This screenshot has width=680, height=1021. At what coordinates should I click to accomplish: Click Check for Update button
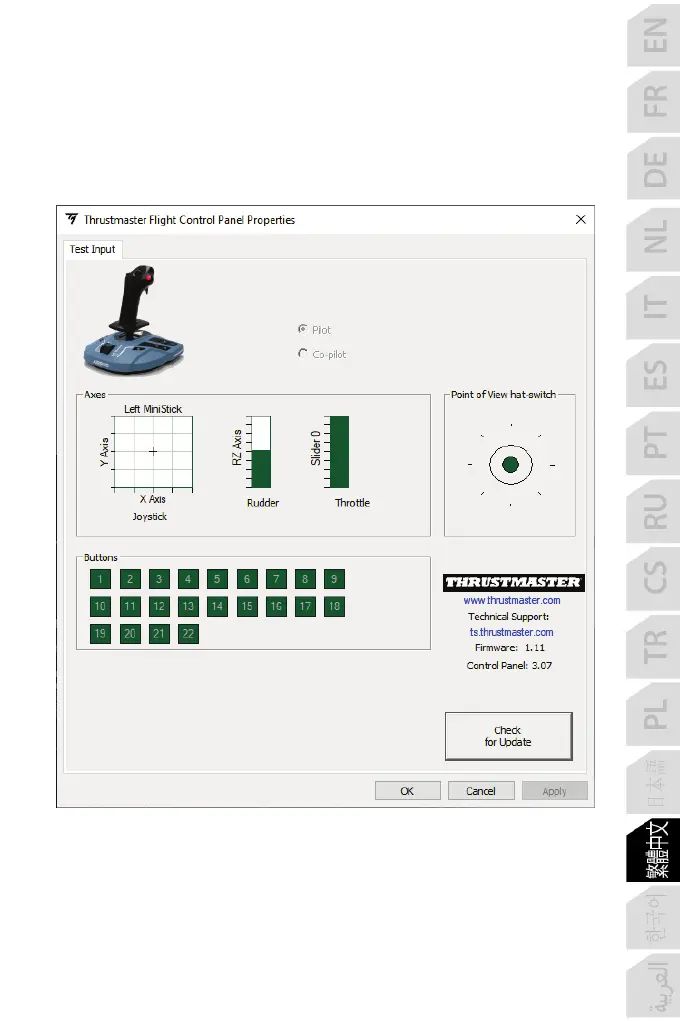[x=508, y=736]
